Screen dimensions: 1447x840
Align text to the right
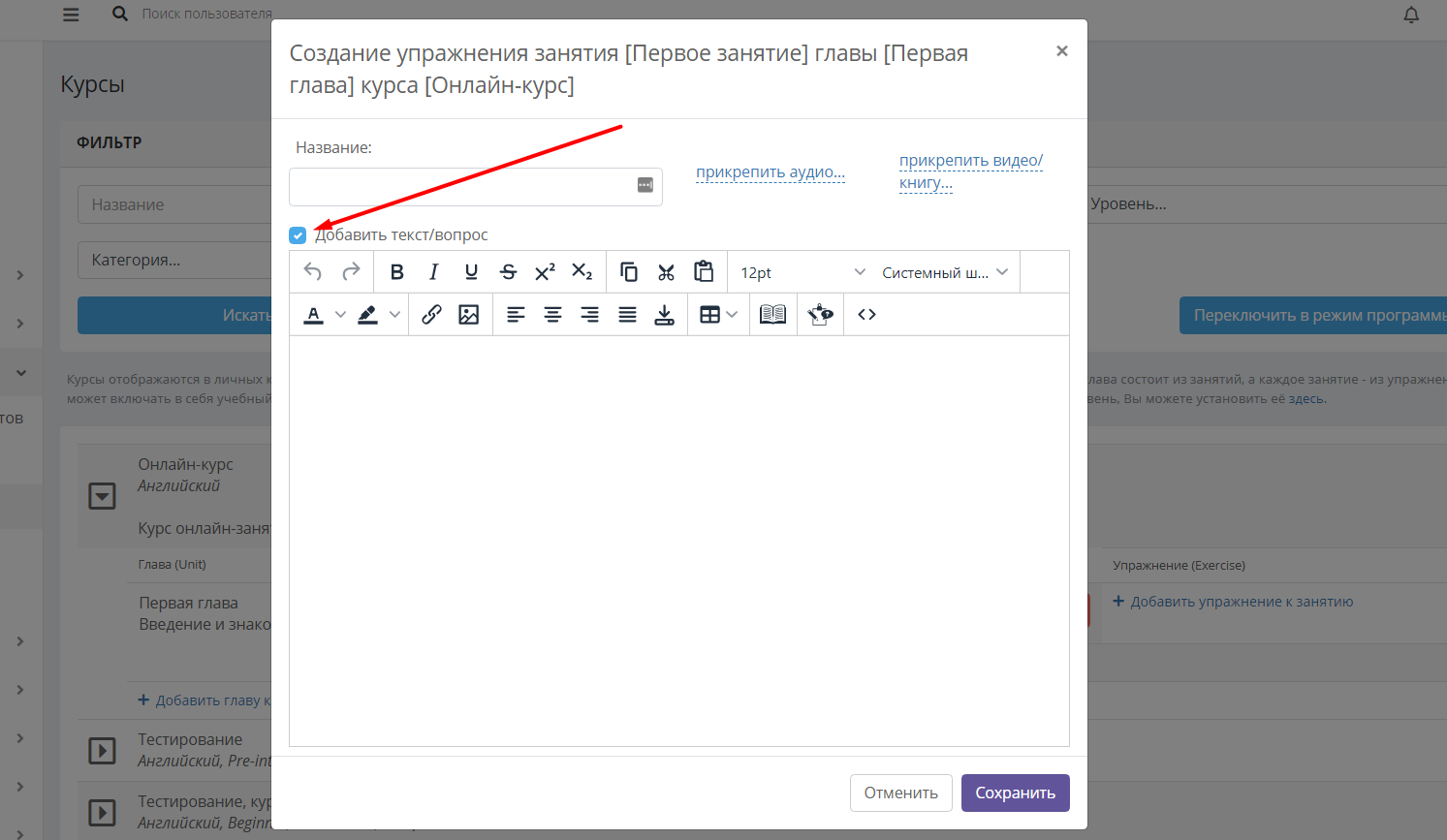tap(589, 315)
